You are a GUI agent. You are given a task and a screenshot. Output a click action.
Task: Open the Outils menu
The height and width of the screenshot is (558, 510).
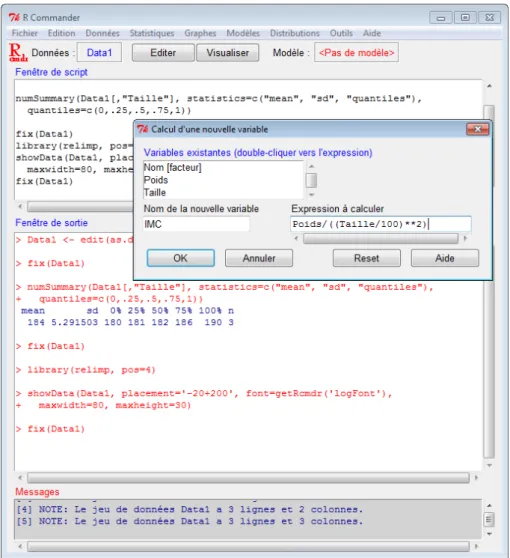tap(341, 33)
